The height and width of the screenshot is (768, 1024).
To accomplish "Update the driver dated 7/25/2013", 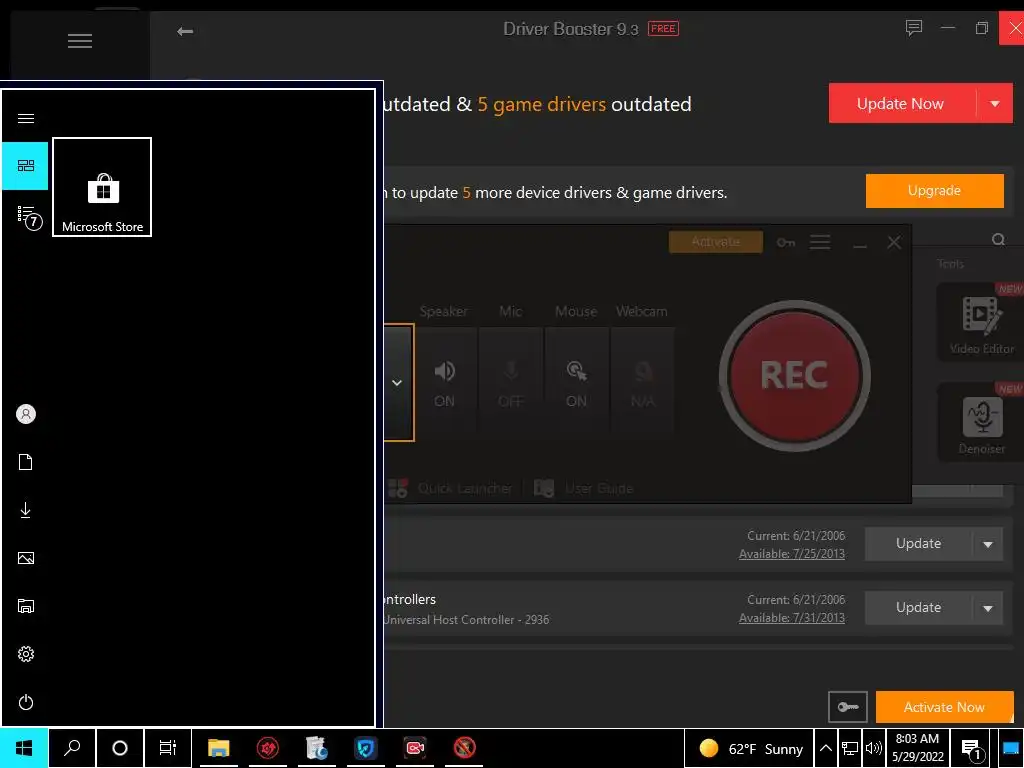I will 918,543.
